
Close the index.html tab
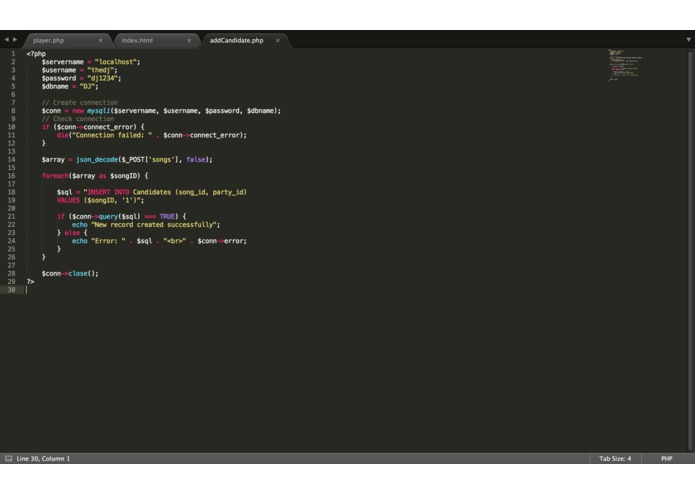[x=189, y=40]
